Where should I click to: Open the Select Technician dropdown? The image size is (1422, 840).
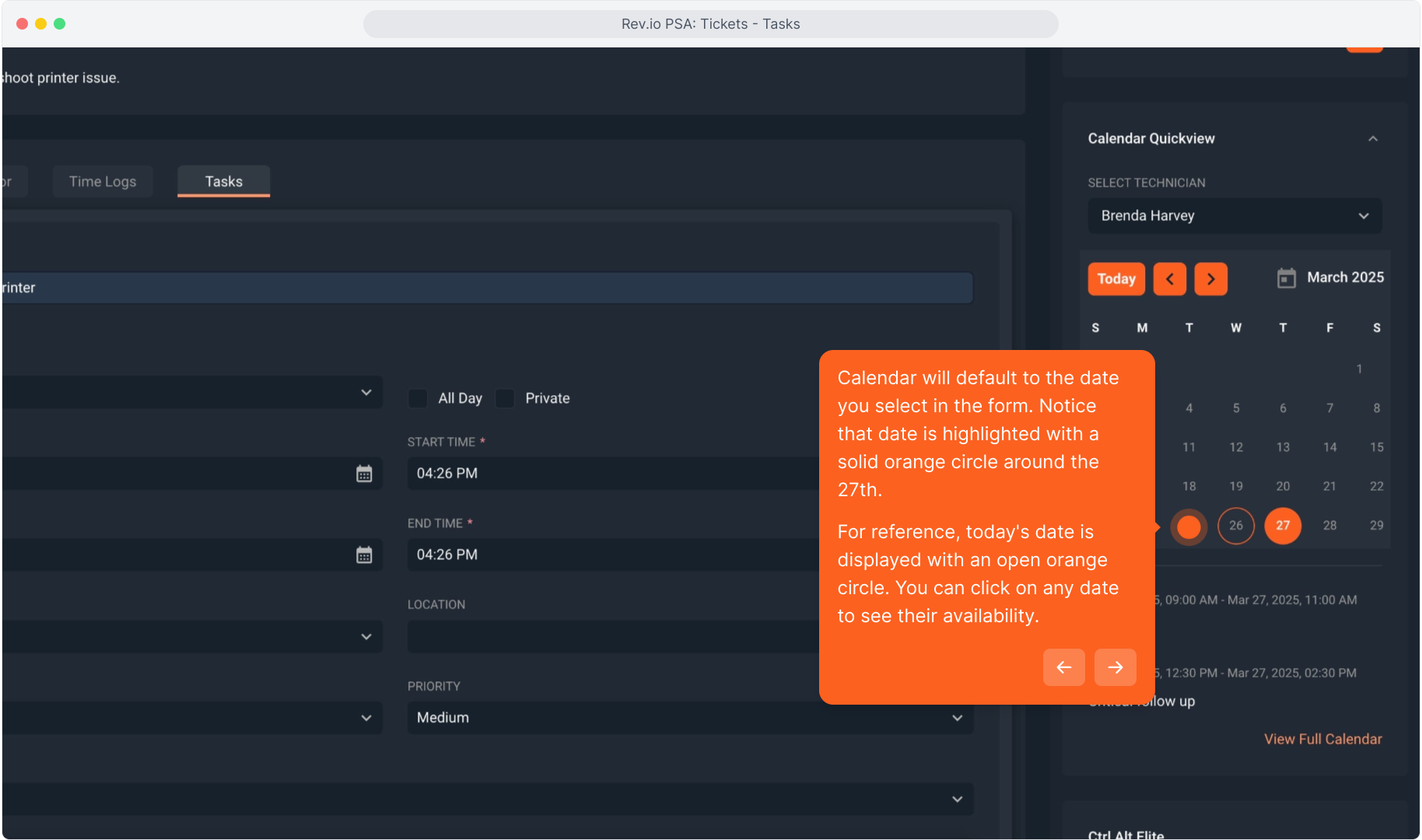[x=1234, y=216]
